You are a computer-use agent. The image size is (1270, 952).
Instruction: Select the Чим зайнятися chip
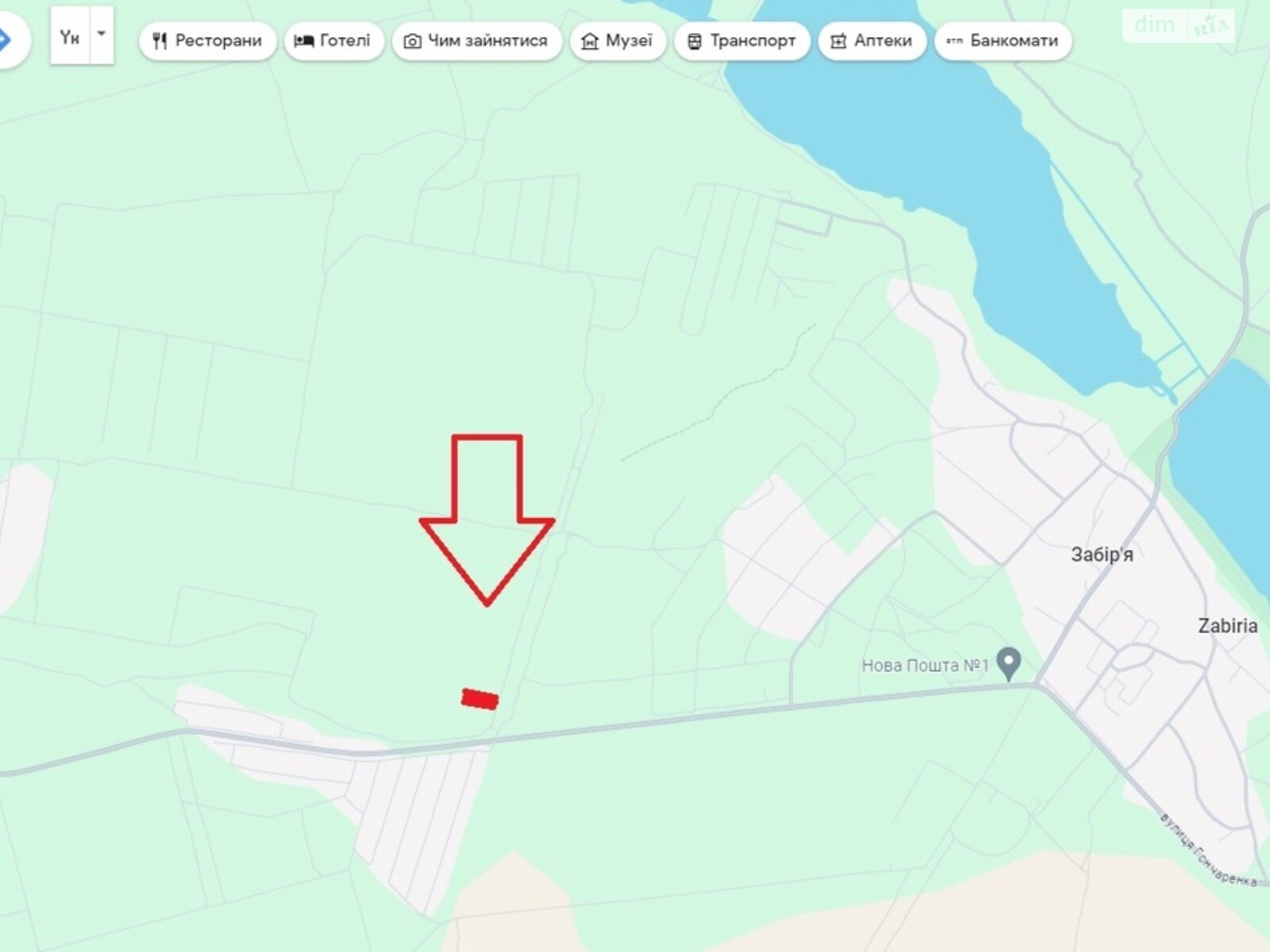tap(477, 40)
